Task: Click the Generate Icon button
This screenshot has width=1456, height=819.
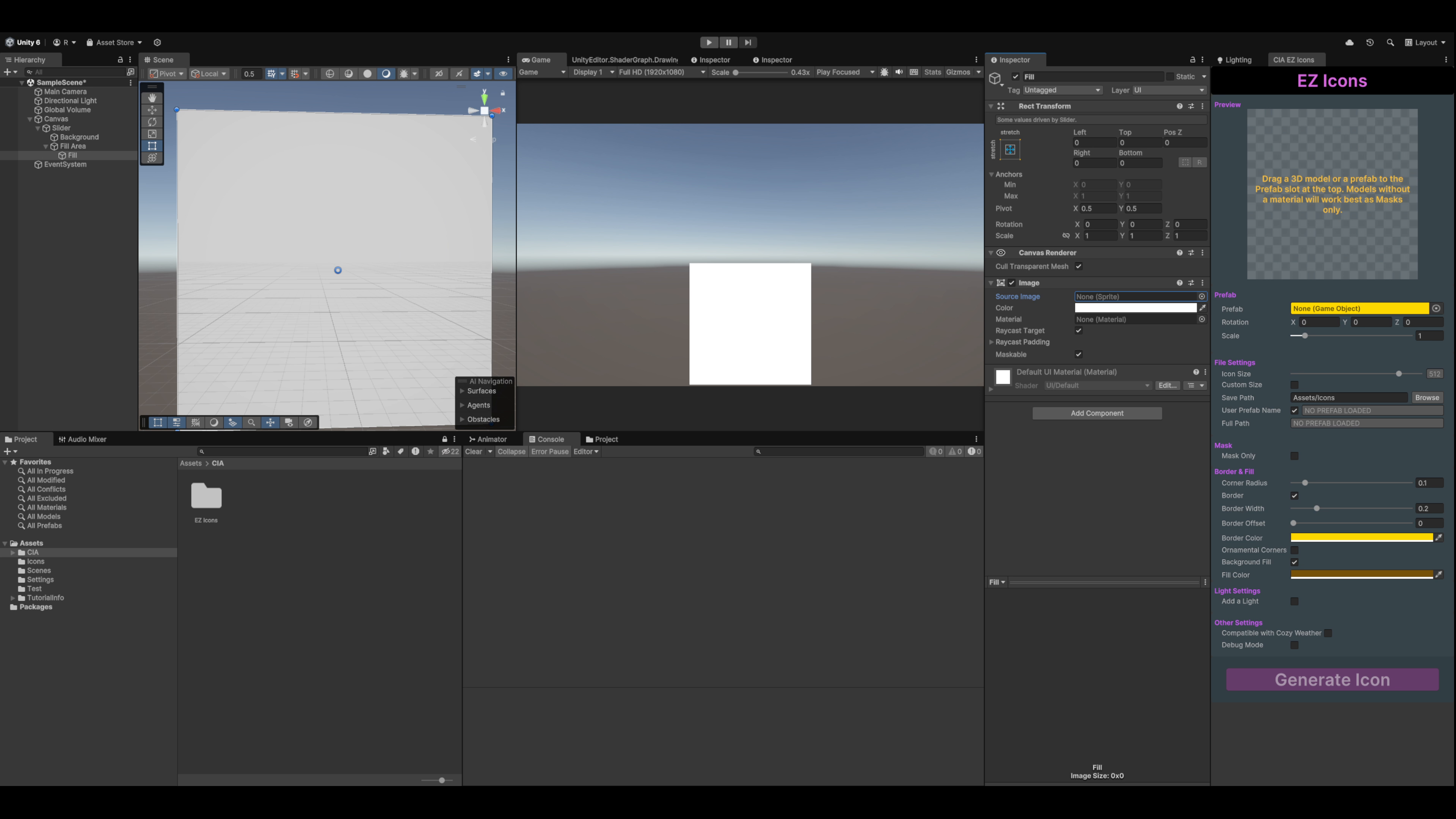Action: click(x=1332, y=680)
